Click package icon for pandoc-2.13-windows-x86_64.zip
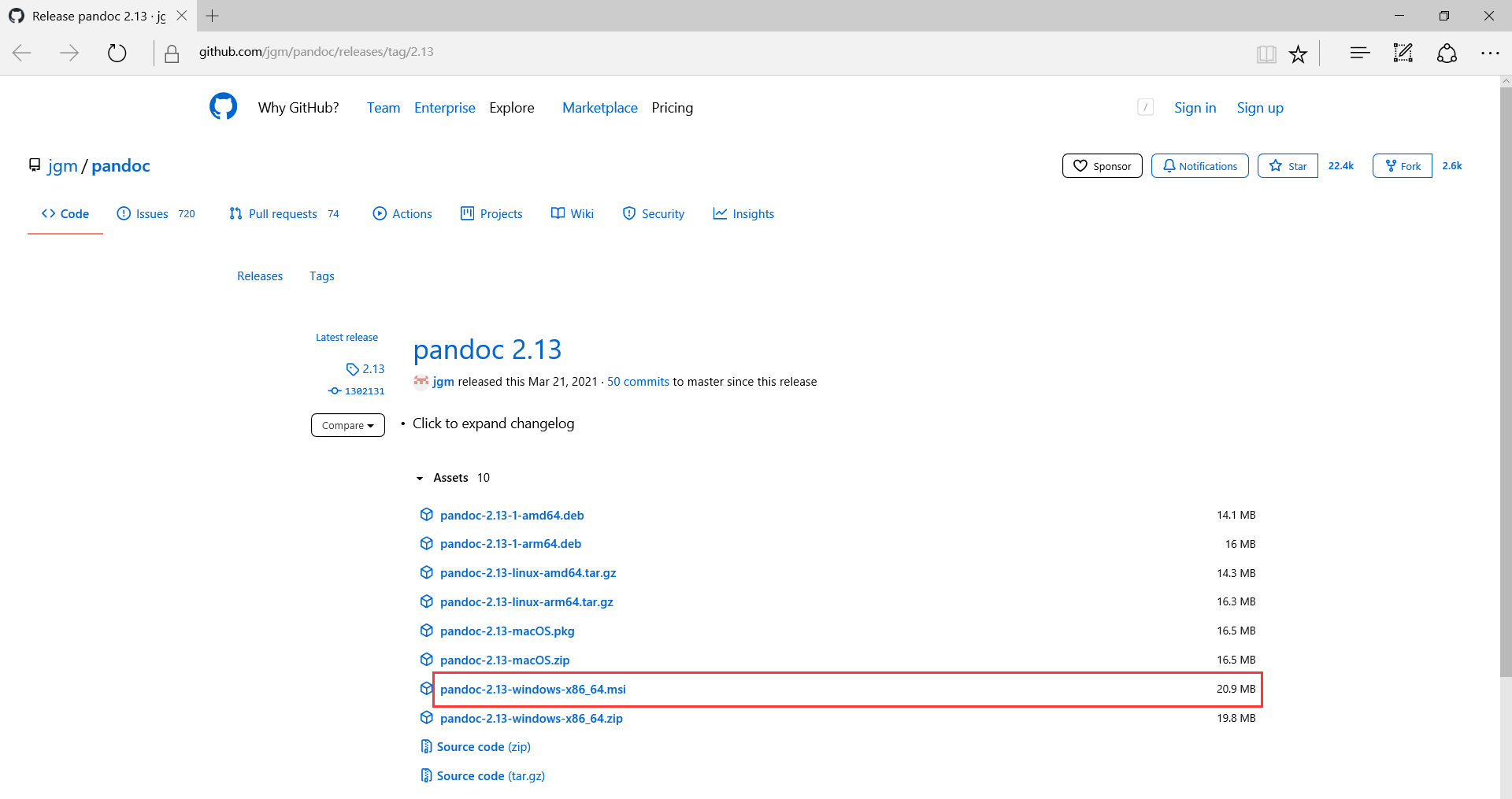The height and width of the screenshot is (799, 1512). 427,718
